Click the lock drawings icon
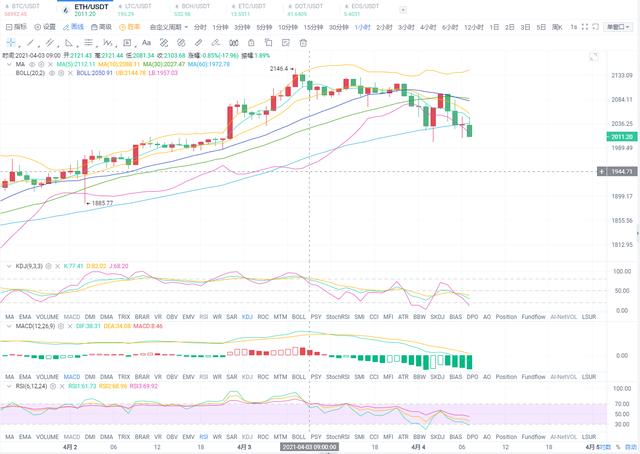 (x=251, y=42)
